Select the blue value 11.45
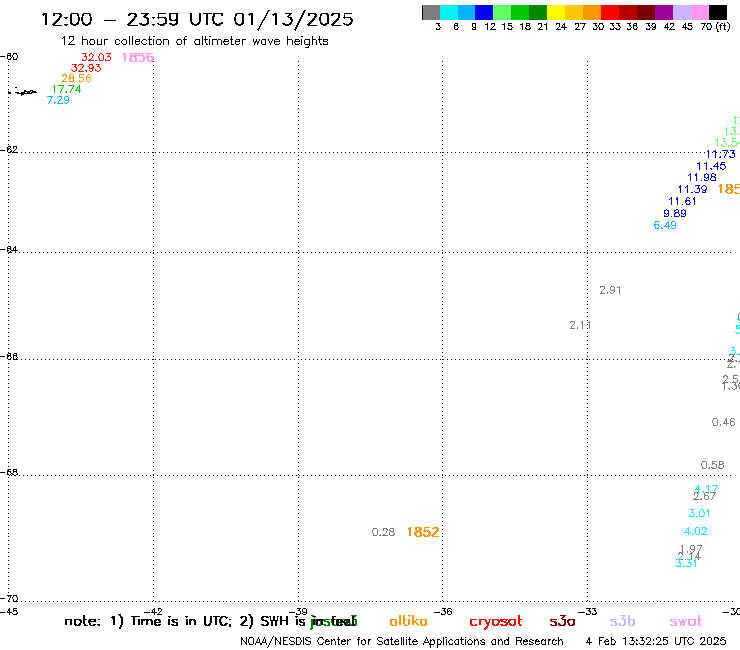 [711, 166]
